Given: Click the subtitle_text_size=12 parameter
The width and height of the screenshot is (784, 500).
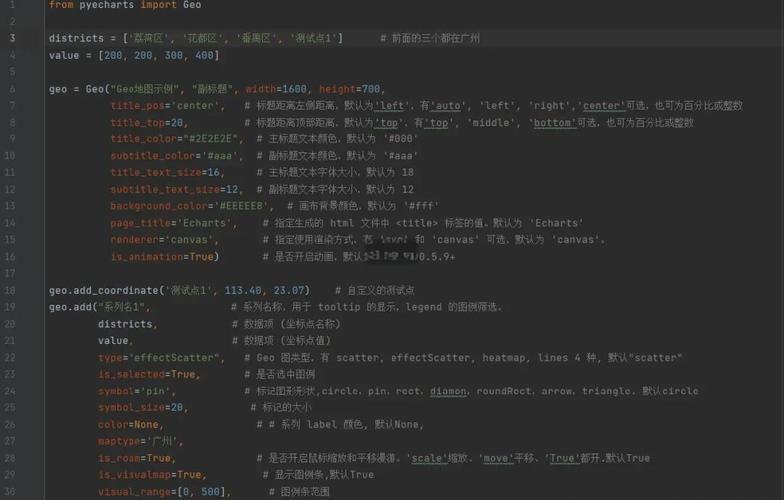Looking at the screenshot, I should point(174,190).
